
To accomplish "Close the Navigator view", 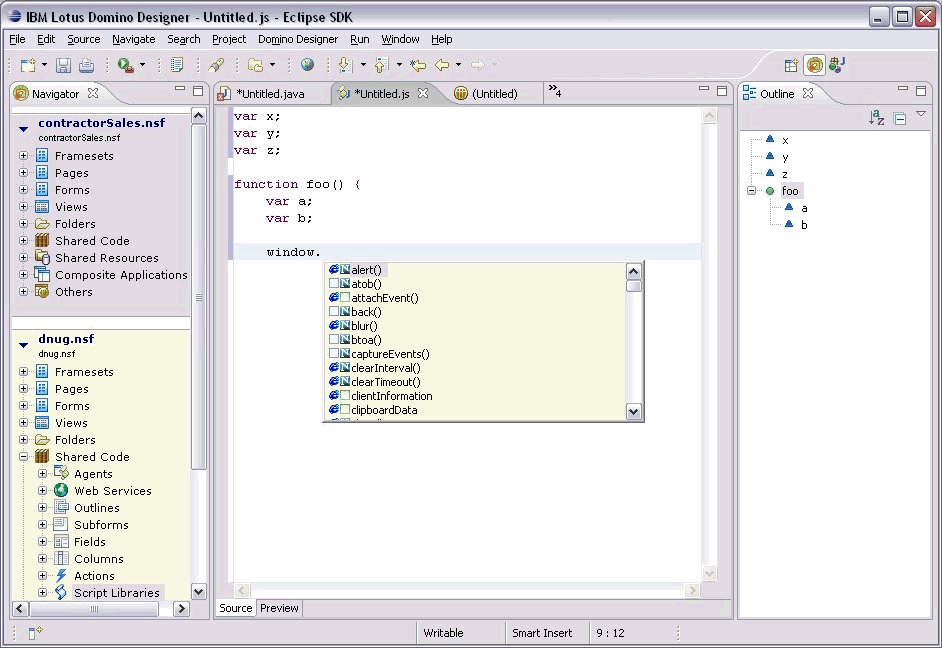I will [x=93, y=93].
